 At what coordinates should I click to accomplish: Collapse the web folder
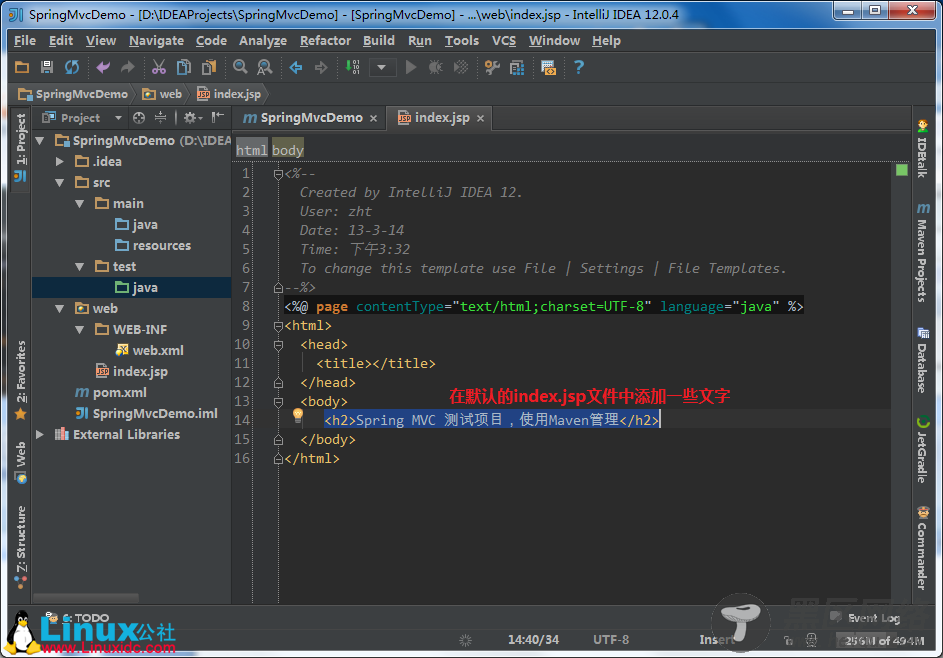click(x=60, y=309)
